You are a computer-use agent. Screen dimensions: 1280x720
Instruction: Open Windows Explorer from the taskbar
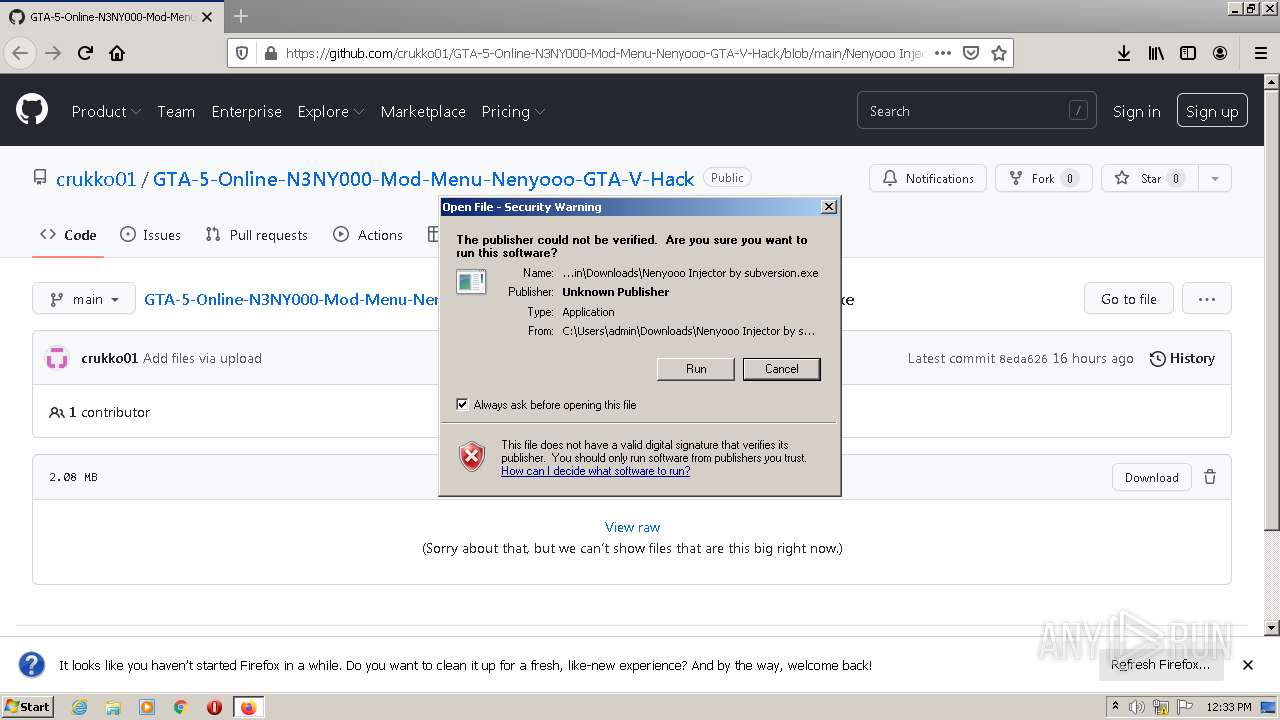tap(113, 707)
